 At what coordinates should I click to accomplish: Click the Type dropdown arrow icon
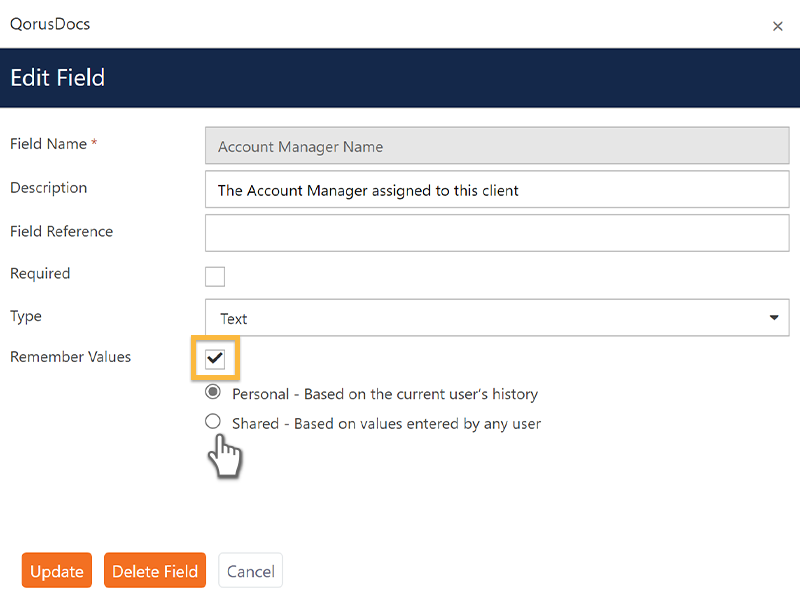773,318
